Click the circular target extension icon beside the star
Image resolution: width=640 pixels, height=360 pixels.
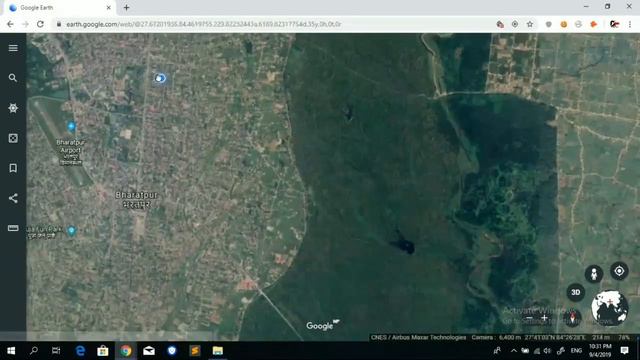click(x=515, y=24)
